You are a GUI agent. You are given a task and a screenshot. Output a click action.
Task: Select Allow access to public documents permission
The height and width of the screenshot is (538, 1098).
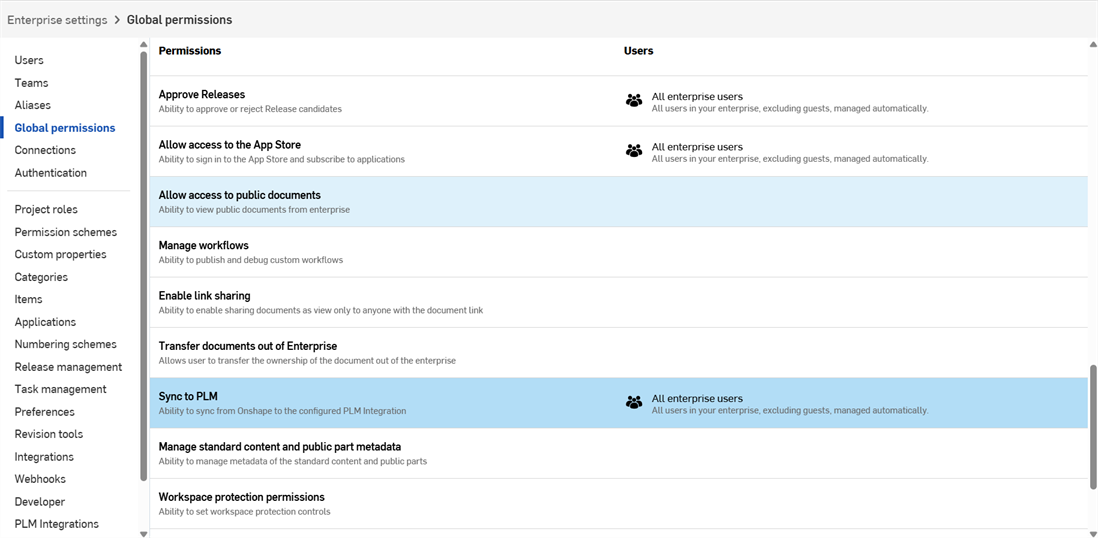pos(618,202)
